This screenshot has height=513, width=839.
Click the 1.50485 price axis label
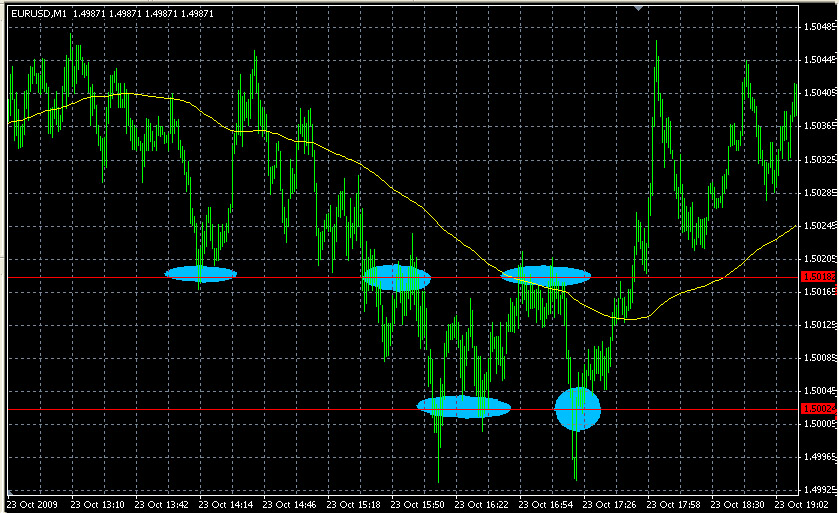click(x=819, y=27)
